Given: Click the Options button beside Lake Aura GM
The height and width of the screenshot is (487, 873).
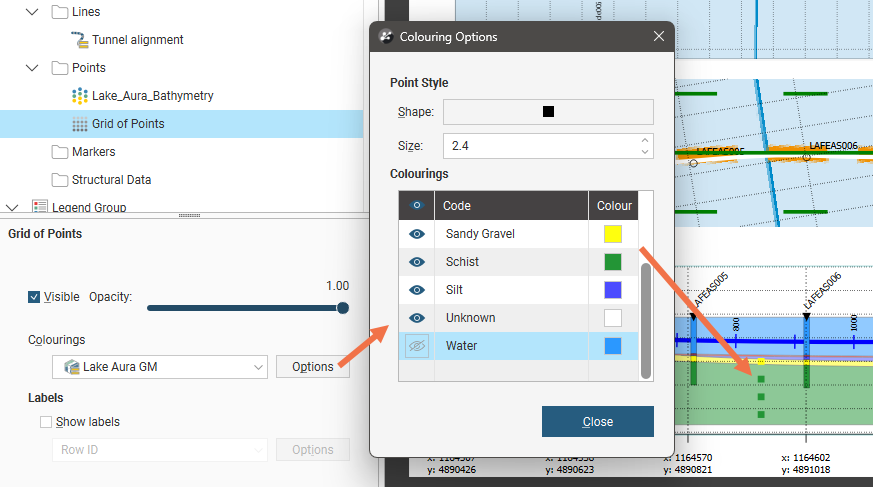Looking at the screenshot, I should point(312,367).
